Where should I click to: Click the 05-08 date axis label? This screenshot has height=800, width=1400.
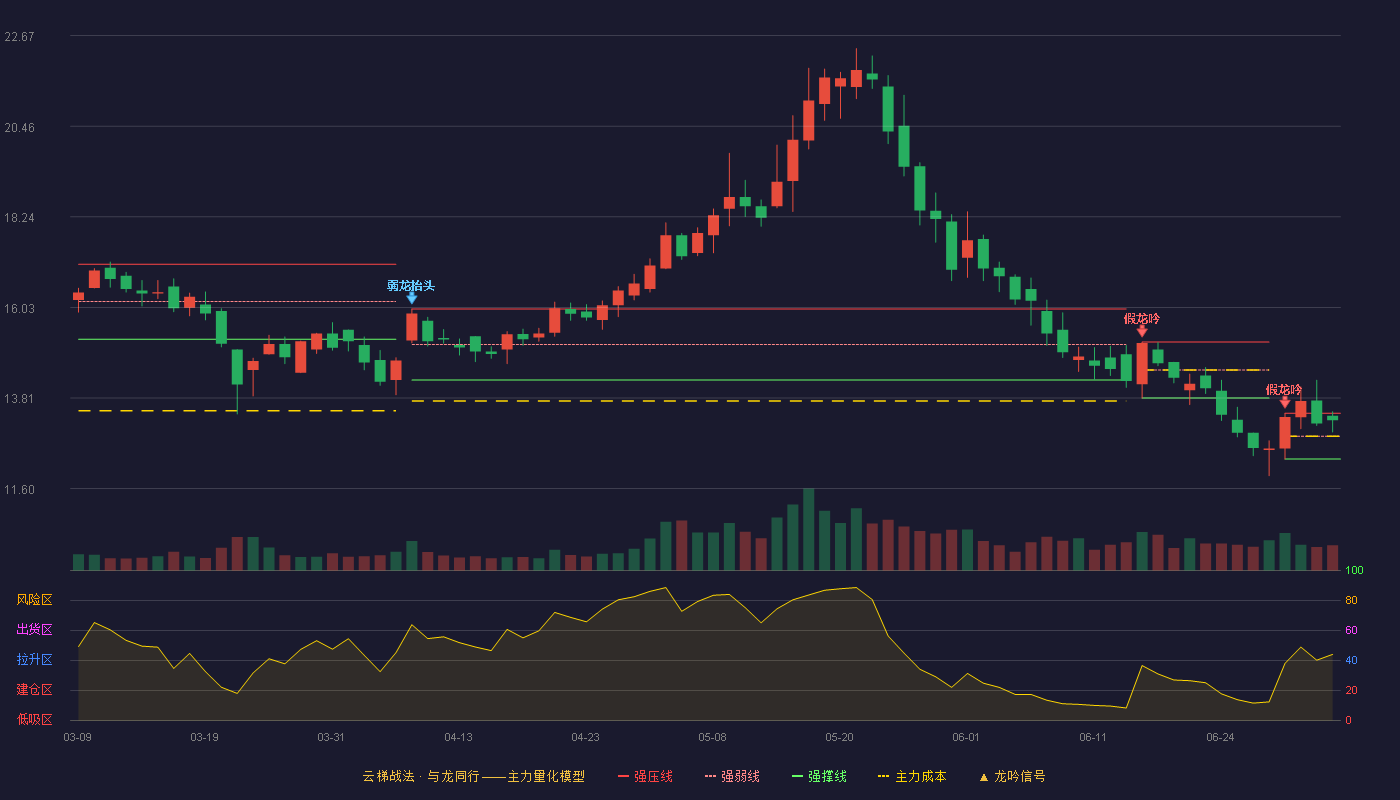tap(712, 737)
